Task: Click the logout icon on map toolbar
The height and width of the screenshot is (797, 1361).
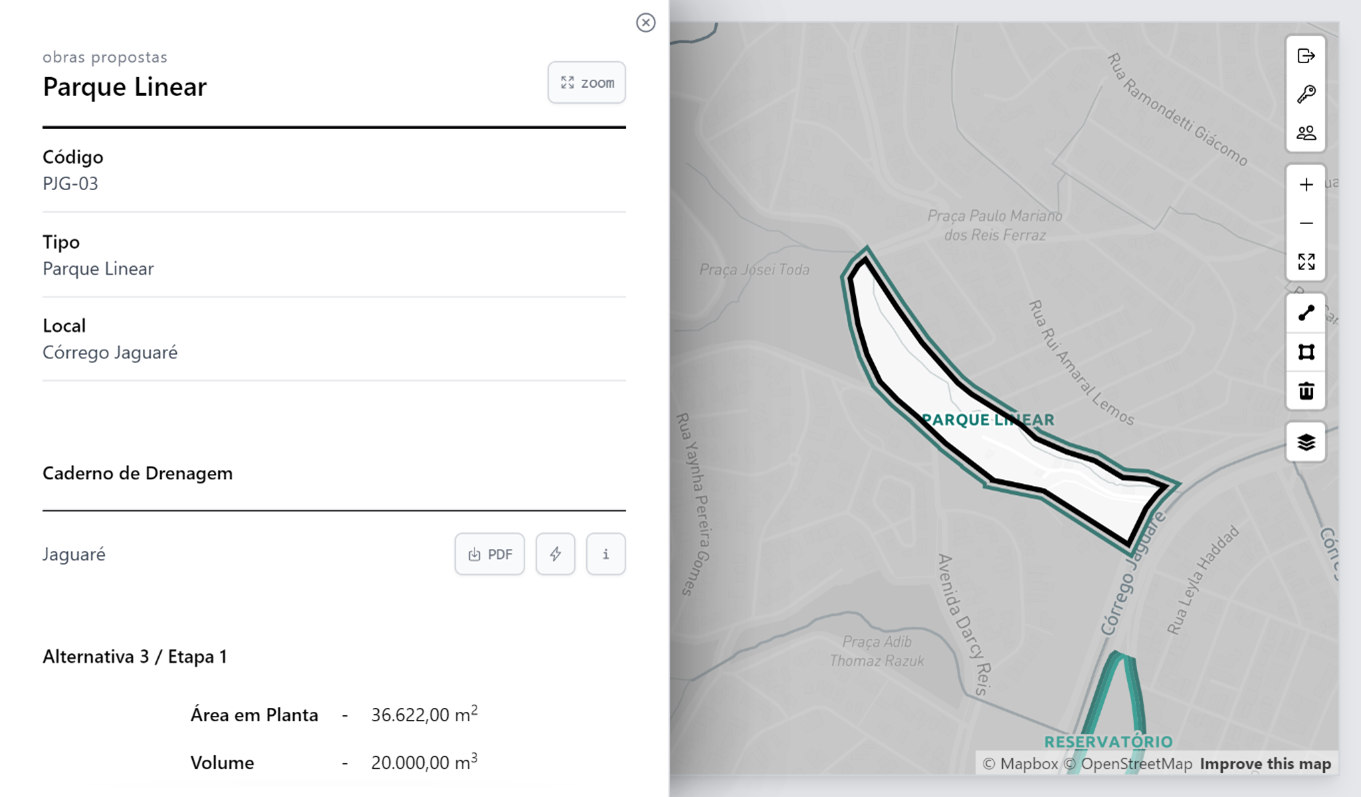Action: pos(1306,56)
